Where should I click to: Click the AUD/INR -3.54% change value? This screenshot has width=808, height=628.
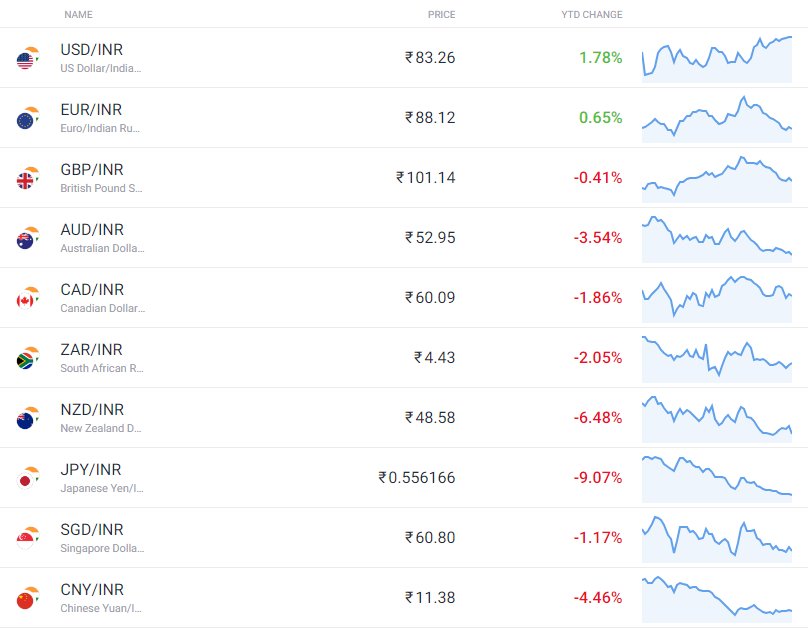point(598,237)
